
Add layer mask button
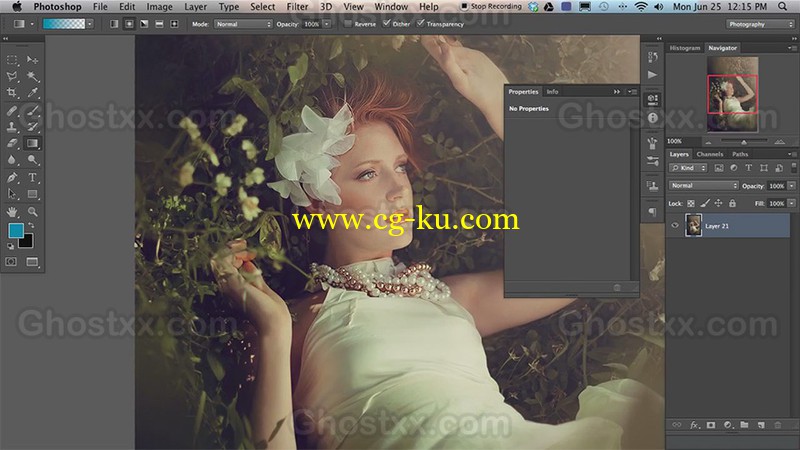711,424
